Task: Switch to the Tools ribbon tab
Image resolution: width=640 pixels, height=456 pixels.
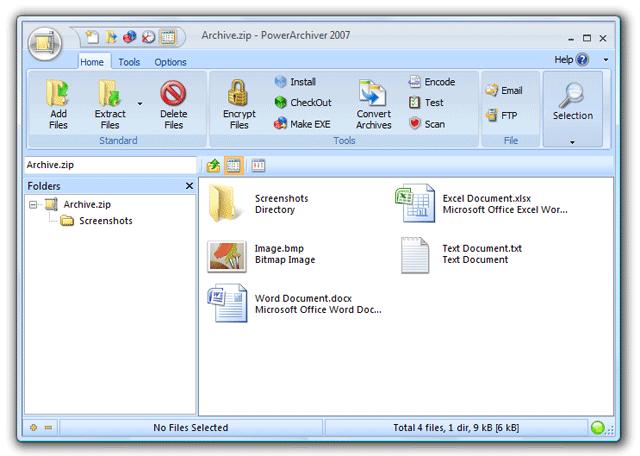Action: [129, 62]
